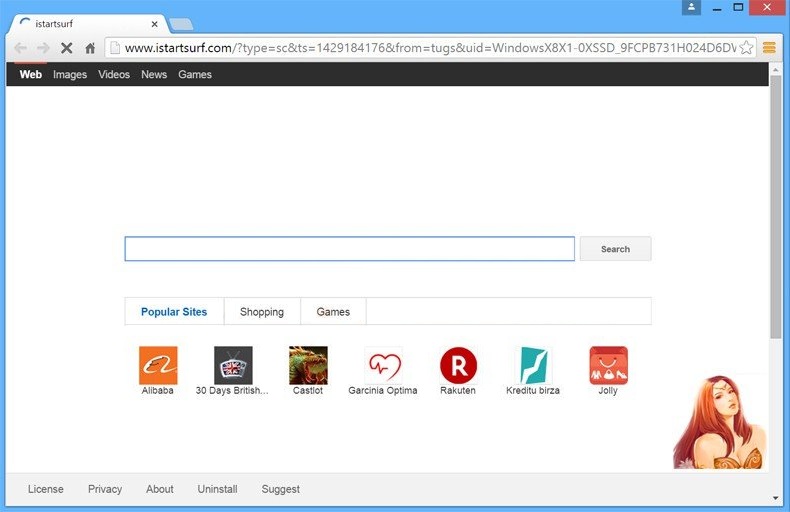Switch to the Games tab below search
Image resolution: width=790 pixels, height=512 pixels.
[x=333, y=311]
